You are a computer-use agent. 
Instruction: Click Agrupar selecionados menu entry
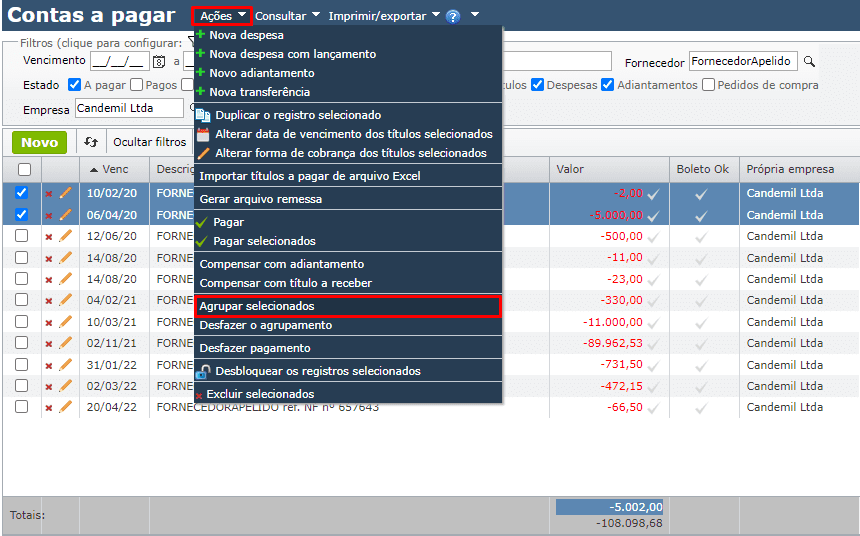[348, 306]
